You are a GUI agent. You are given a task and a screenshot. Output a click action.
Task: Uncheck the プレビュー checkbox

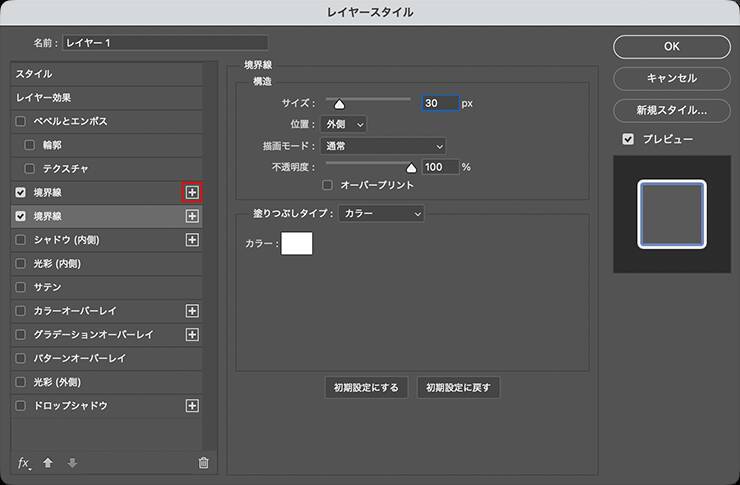click(628, 139)
